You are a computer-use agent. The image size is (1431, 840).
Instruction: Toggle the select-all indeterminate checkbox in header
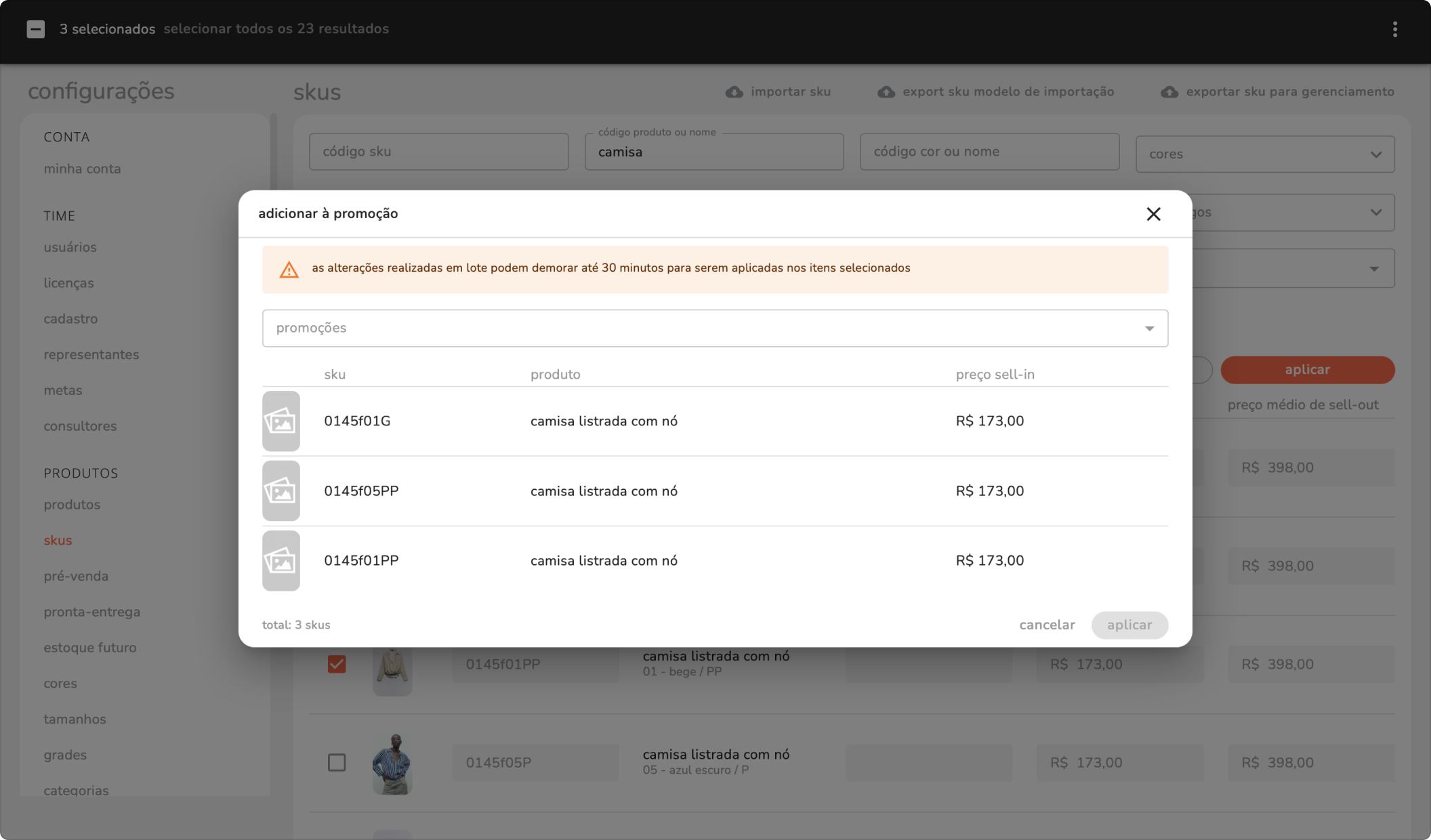36,29
